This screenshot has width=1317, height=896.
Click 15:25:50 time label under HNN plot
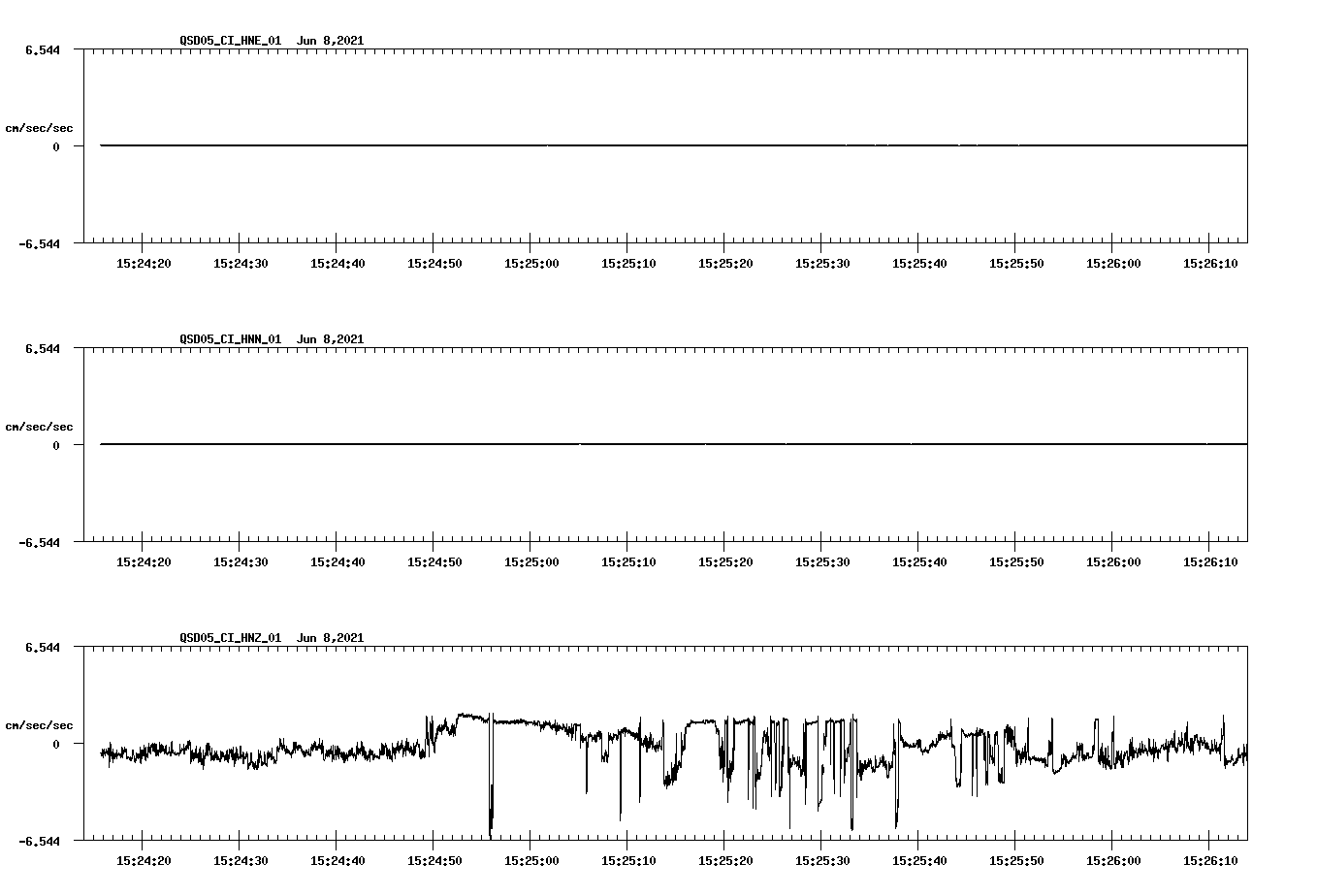1016,562
